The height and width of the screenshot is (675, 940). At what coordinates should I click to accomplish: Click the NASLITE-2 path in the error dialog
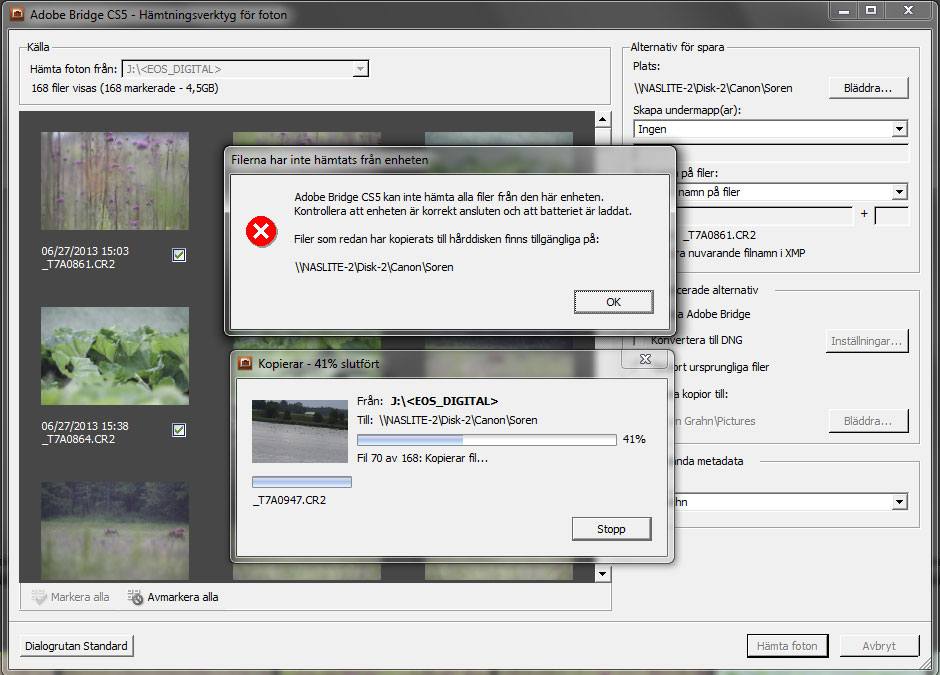coord(374,267)
